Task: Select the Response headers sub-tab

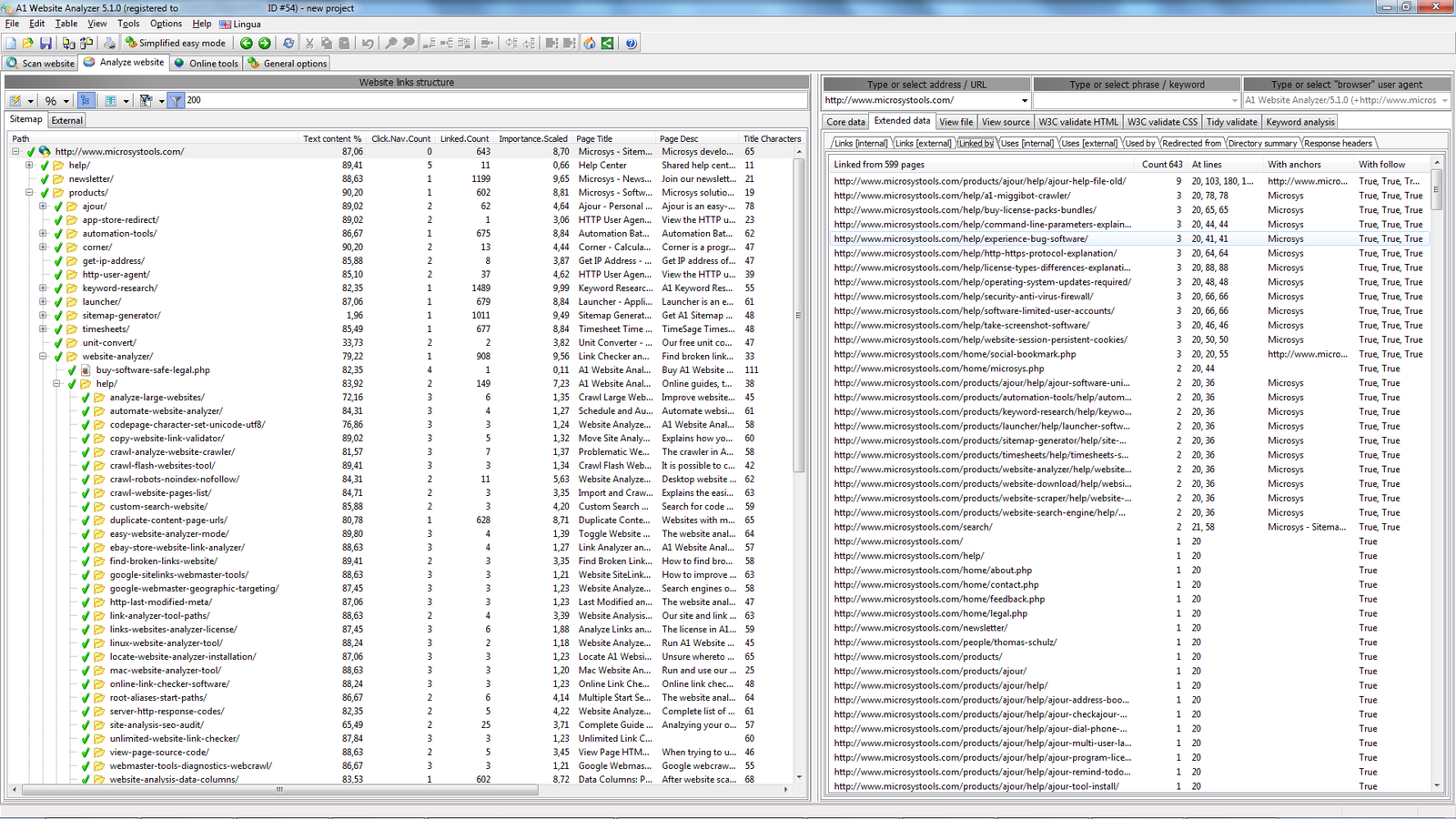Action: pos(1338,143)
